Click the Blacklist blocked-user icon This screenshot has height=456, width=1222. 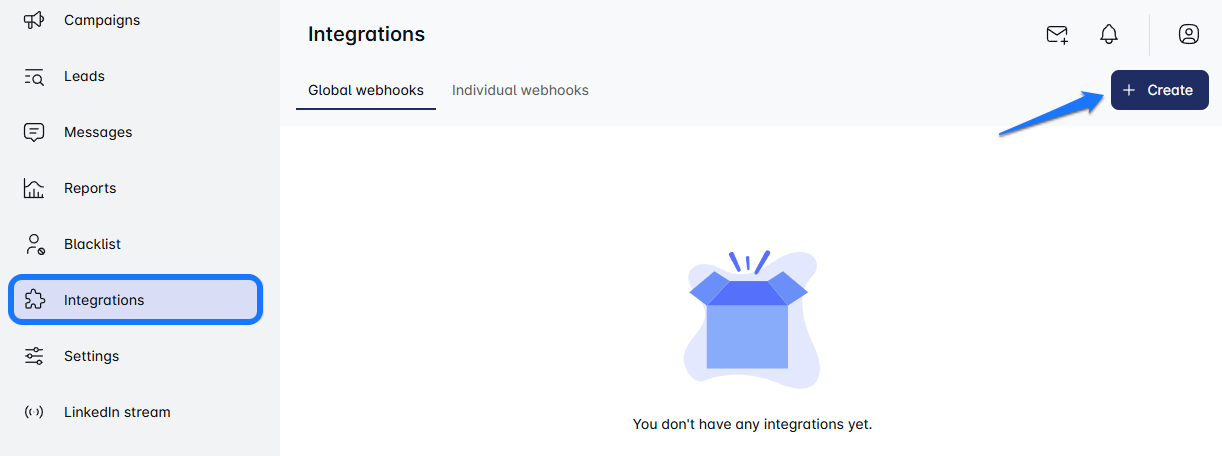coord(34,244)
